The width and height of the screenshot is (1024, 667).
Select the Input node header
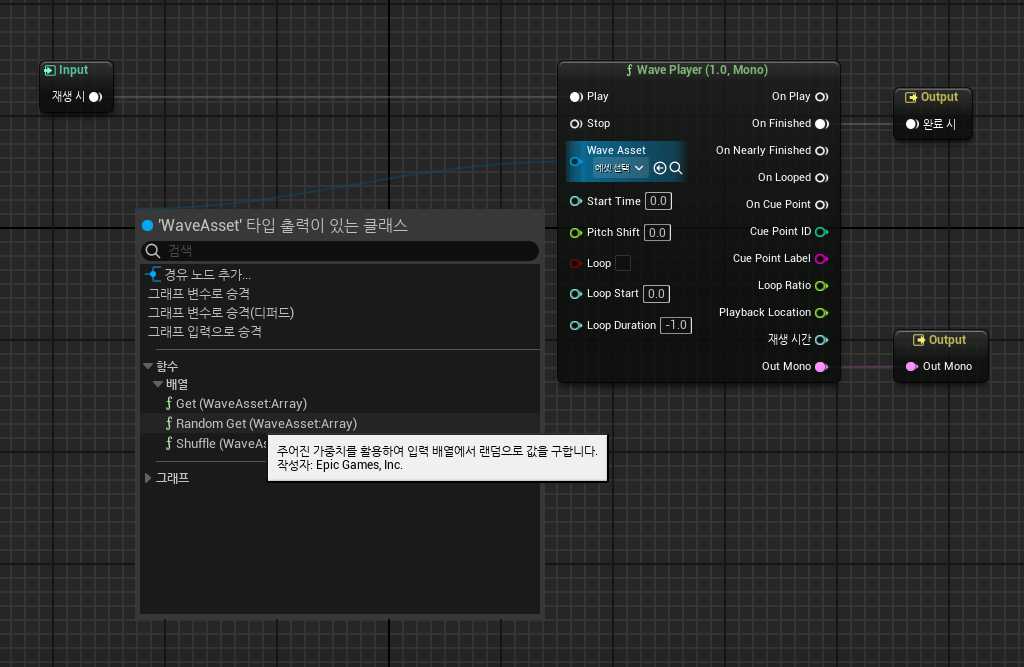[x=66, y=70]
